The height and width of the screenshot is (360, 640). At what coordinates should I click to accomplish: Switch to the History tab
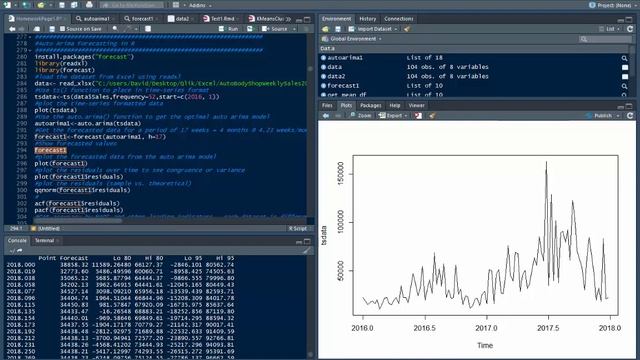click(367, 19)
